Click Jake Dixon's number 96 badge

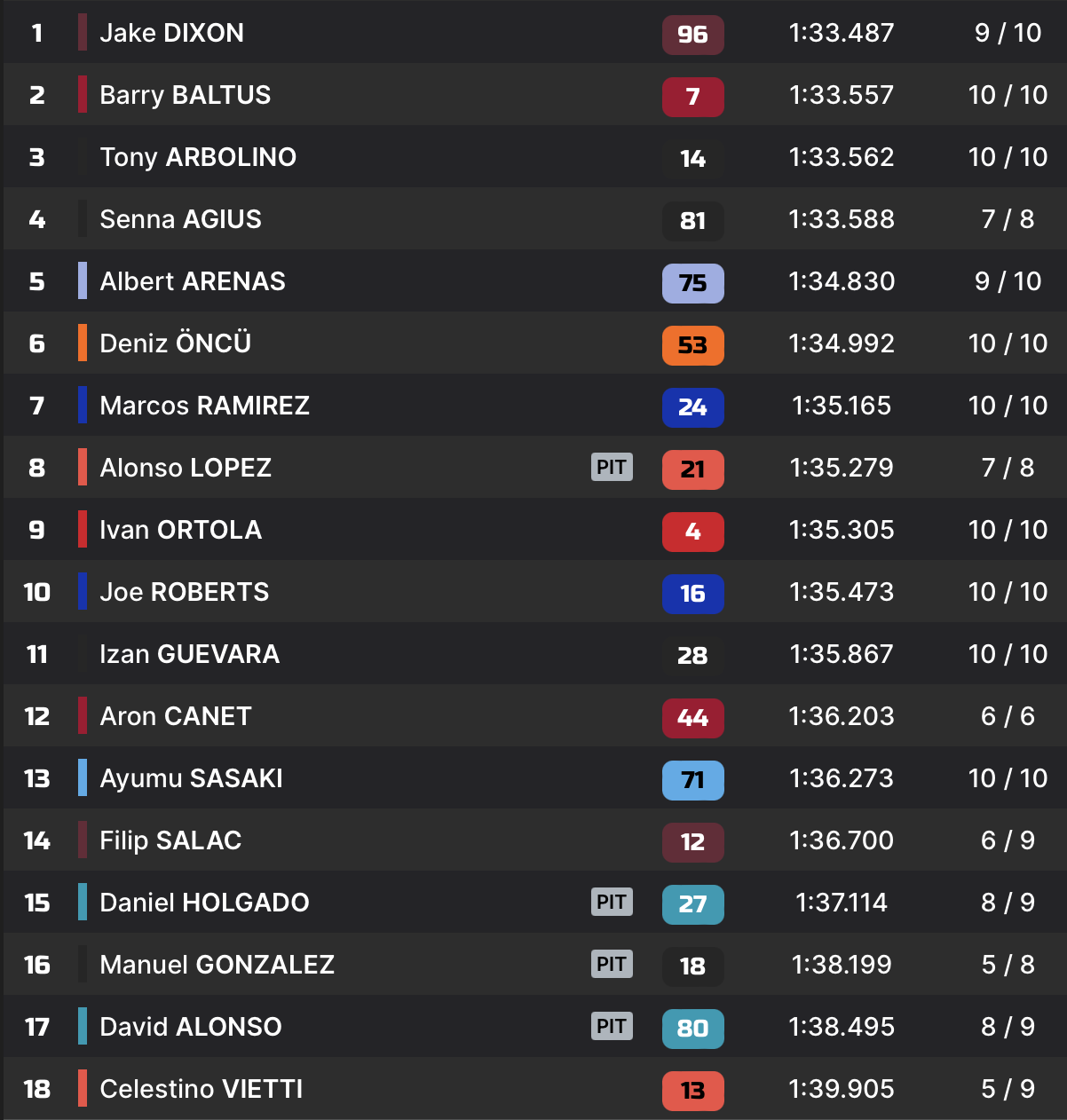pyautogui.click(x=692, y=35)
